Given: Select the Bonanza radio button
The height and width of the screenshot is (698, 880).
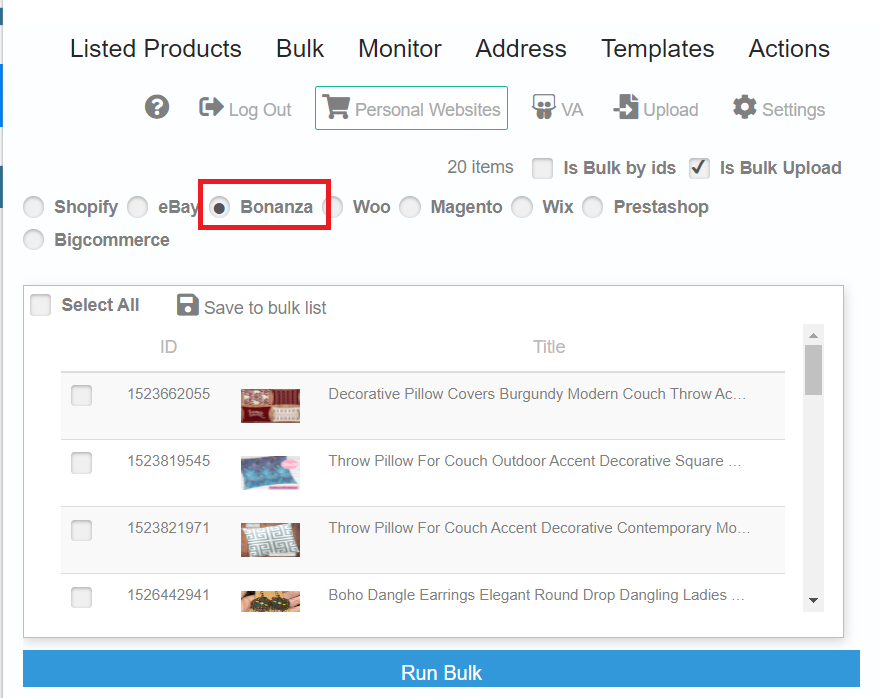Looking at the screenshot, I should tap(219, 208).
